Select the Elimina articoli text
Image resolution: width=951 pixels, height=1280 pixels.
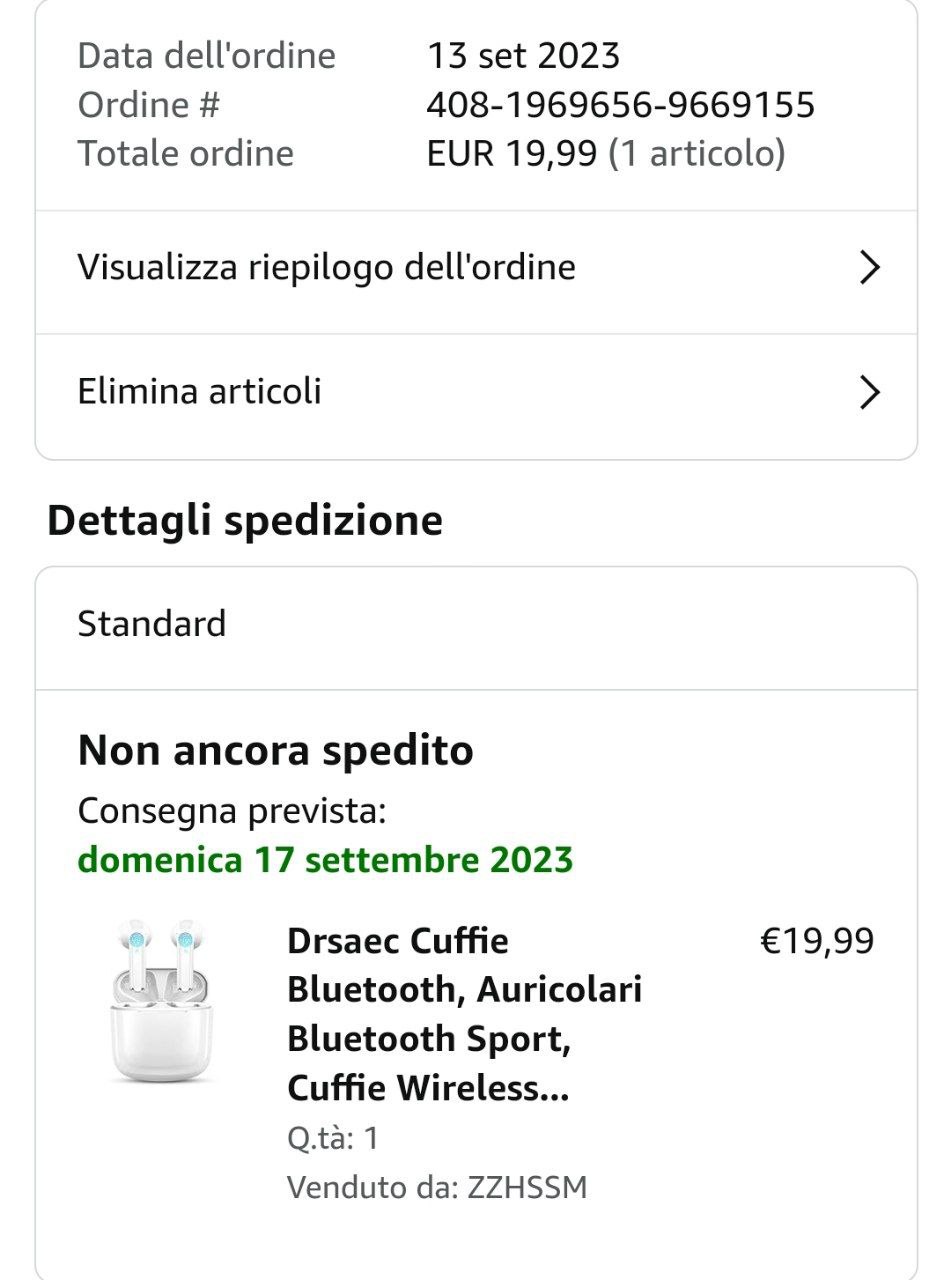point(199,391)
